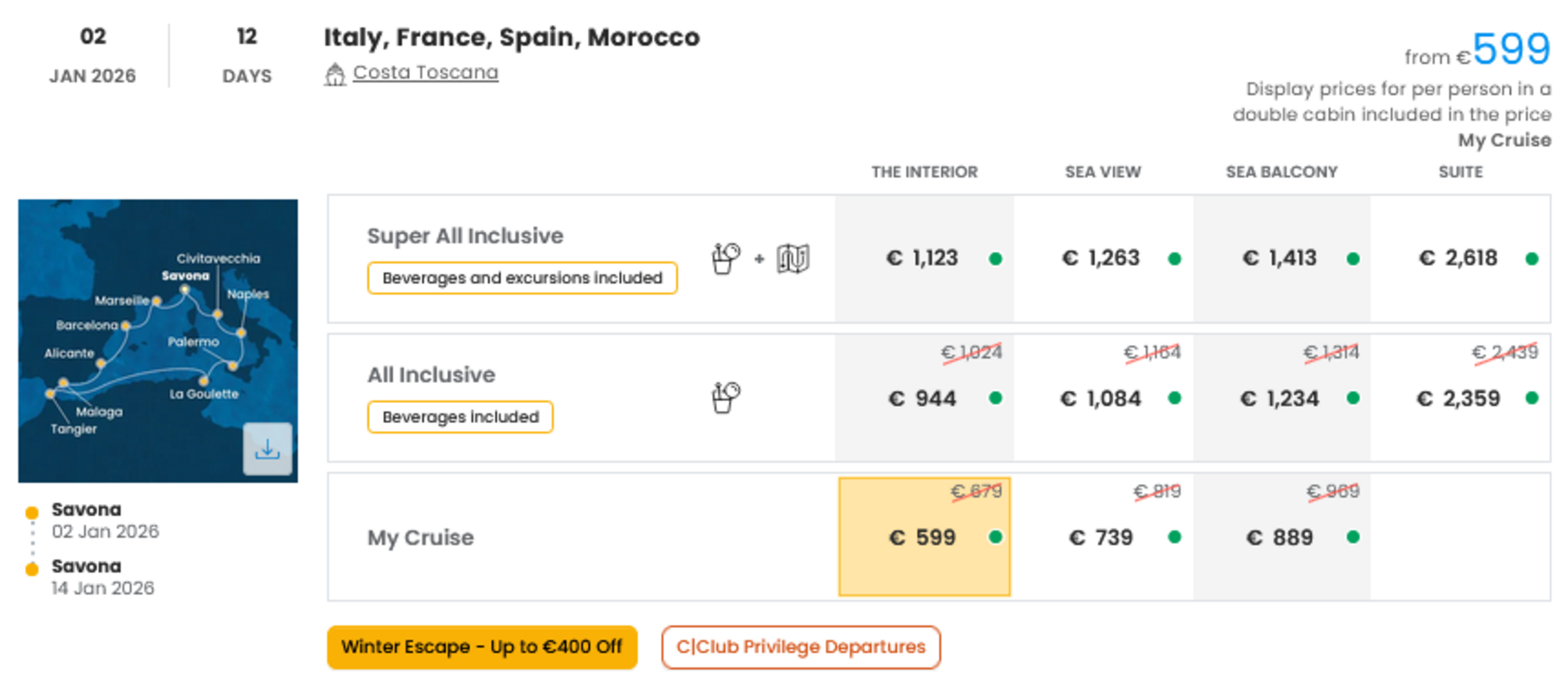Open the Costa Toscana ship link
The image size is (1568, 695).
click(x=425, y=73)
